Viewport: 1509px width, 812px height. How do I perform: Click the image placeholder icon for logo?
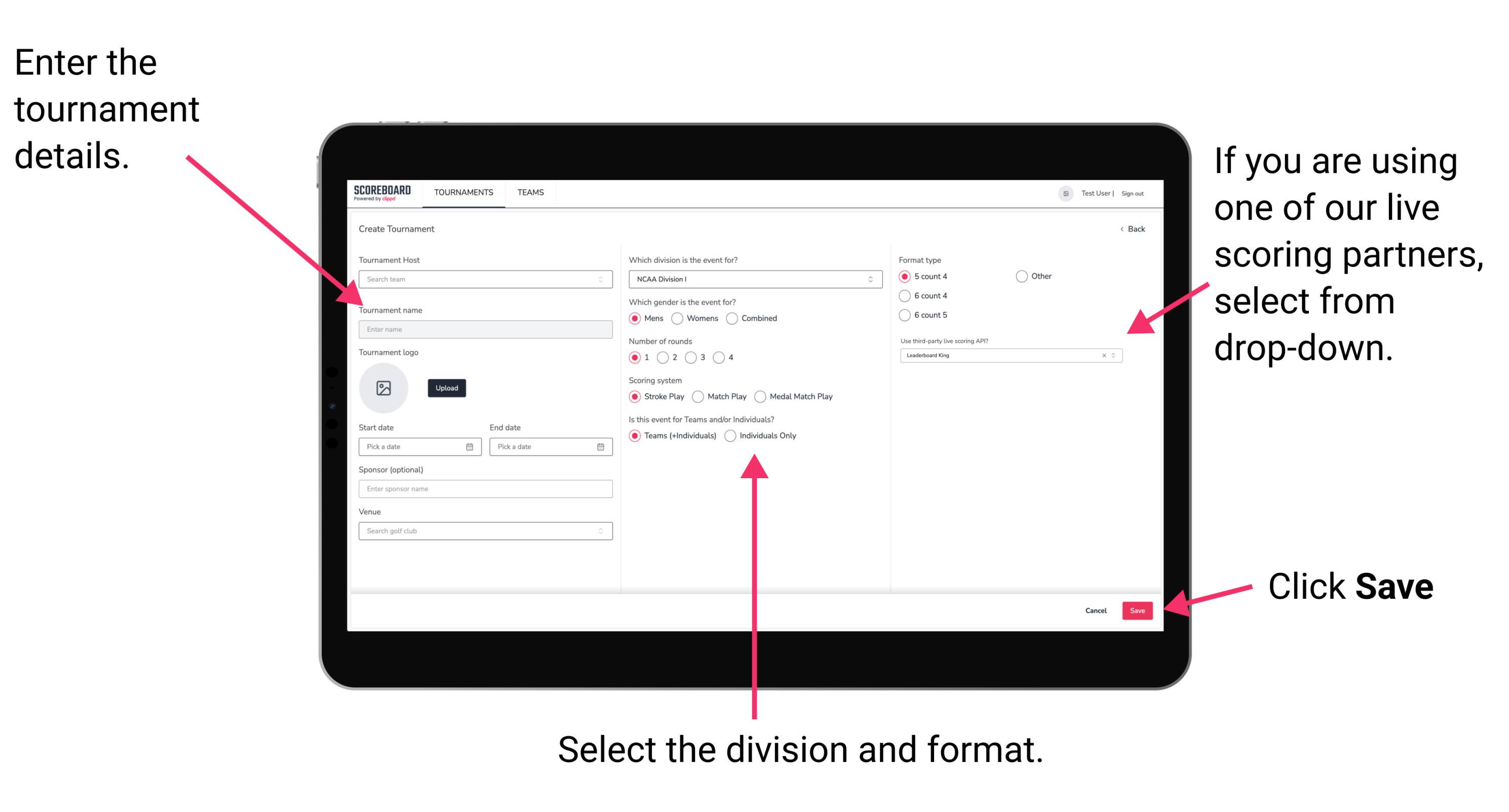pyautogui.click(x=383, y=388)
